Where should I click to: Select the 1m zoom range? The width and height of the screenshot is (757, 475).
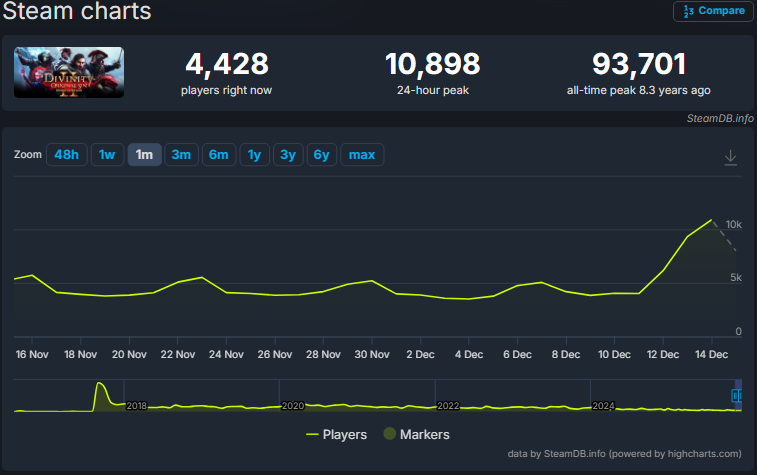click(144, 154)
